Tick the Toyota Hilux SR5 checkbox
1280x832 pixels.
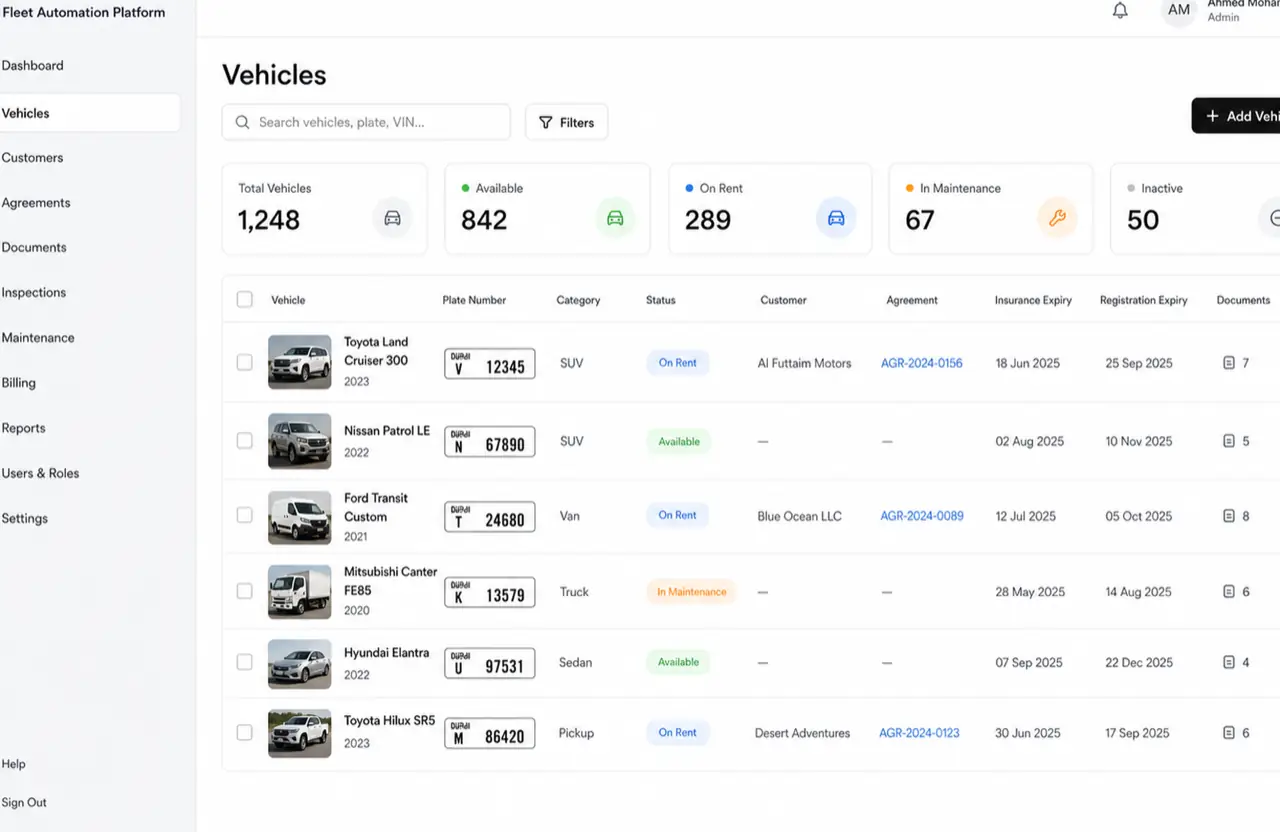pos(244,732)
